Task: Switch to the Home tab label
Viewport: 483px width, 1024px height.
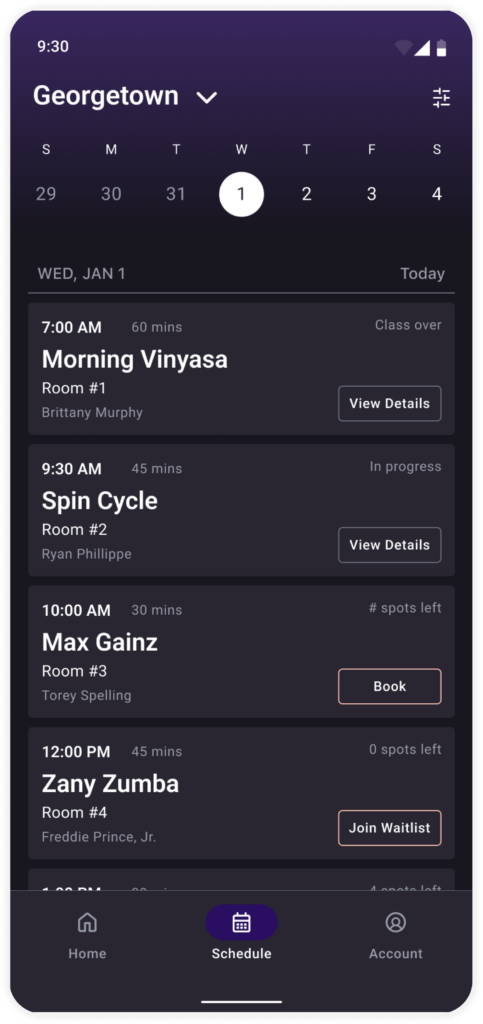Action: point(87,953)
